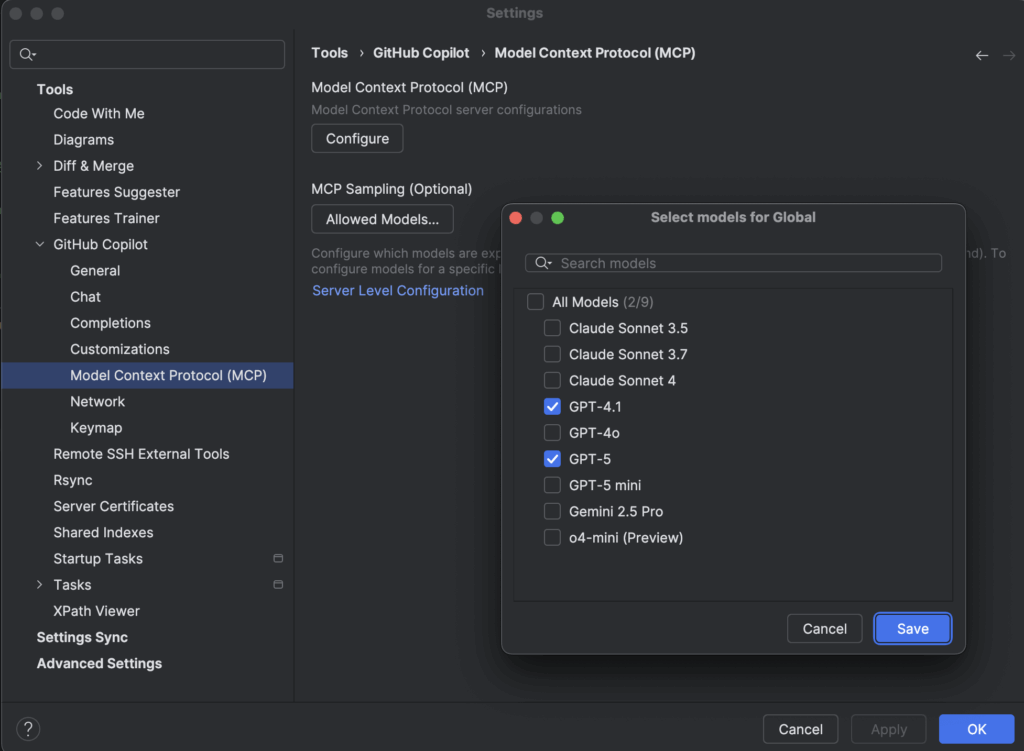This screenshot has width=1024, height=751.
Task: Enable the Claude Sonnet 4 checkbox
Action: pyautogui.click(x=552, y=380)
